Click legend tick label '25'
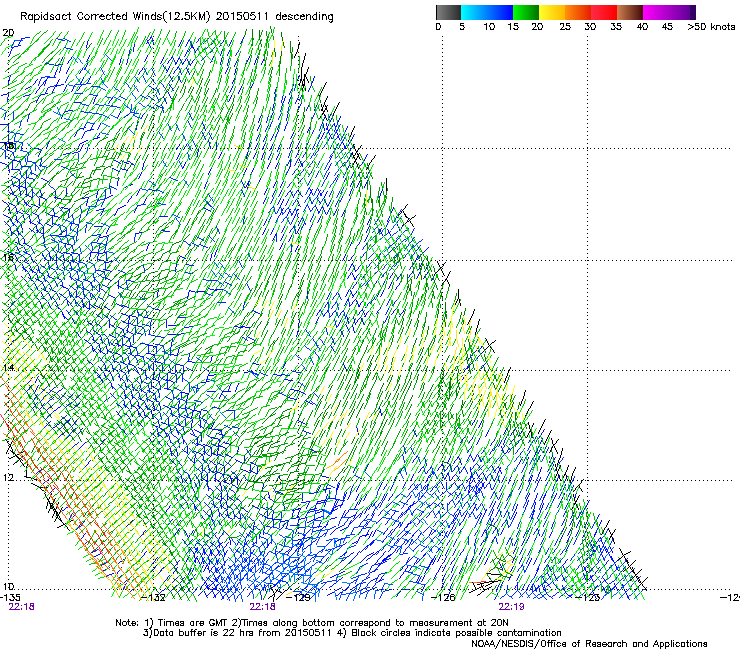 565,27
